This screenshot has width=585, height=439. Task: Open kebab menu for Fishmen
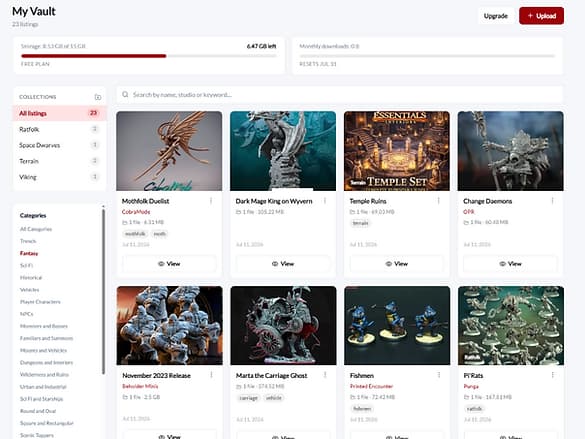(439, 375)
